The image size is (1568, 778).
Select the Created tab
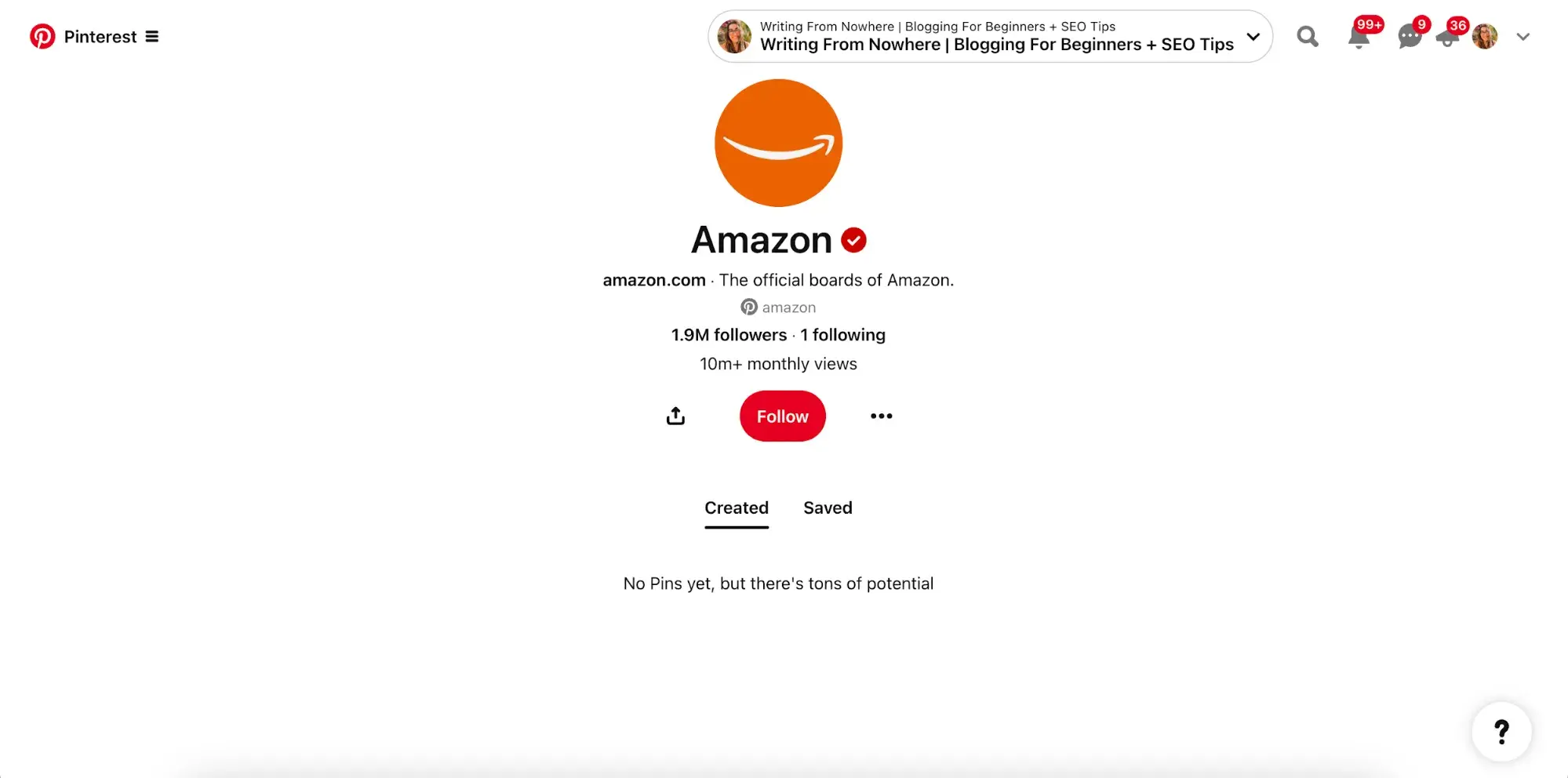[x=737, y=508]
